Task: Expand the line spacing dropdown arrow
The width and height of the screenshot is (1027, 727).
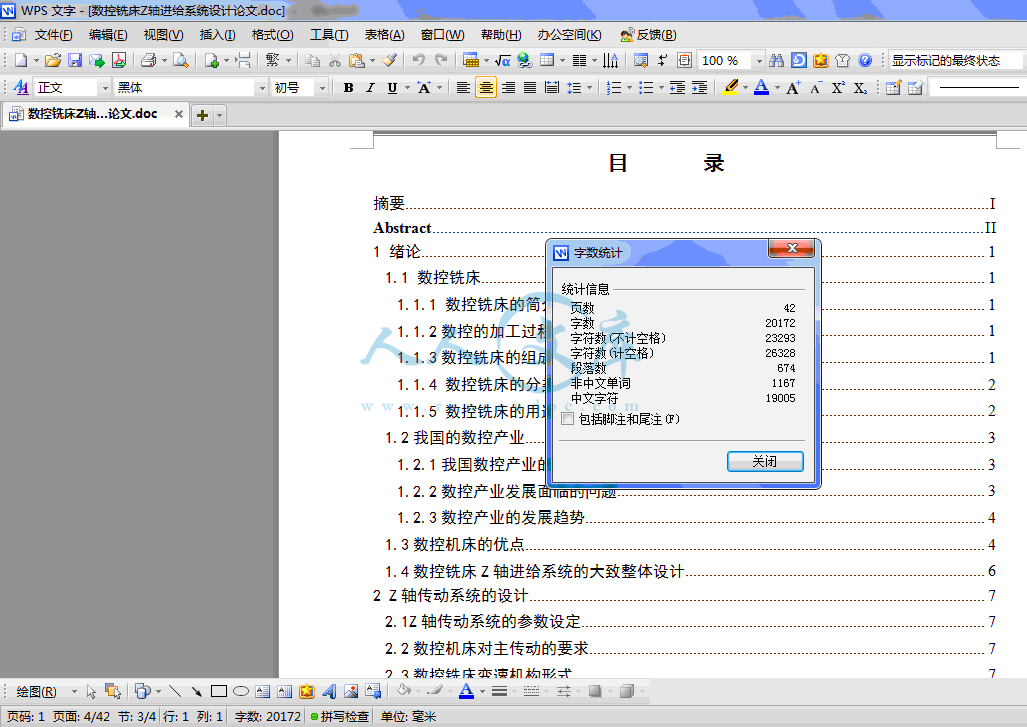Action: 589,88
